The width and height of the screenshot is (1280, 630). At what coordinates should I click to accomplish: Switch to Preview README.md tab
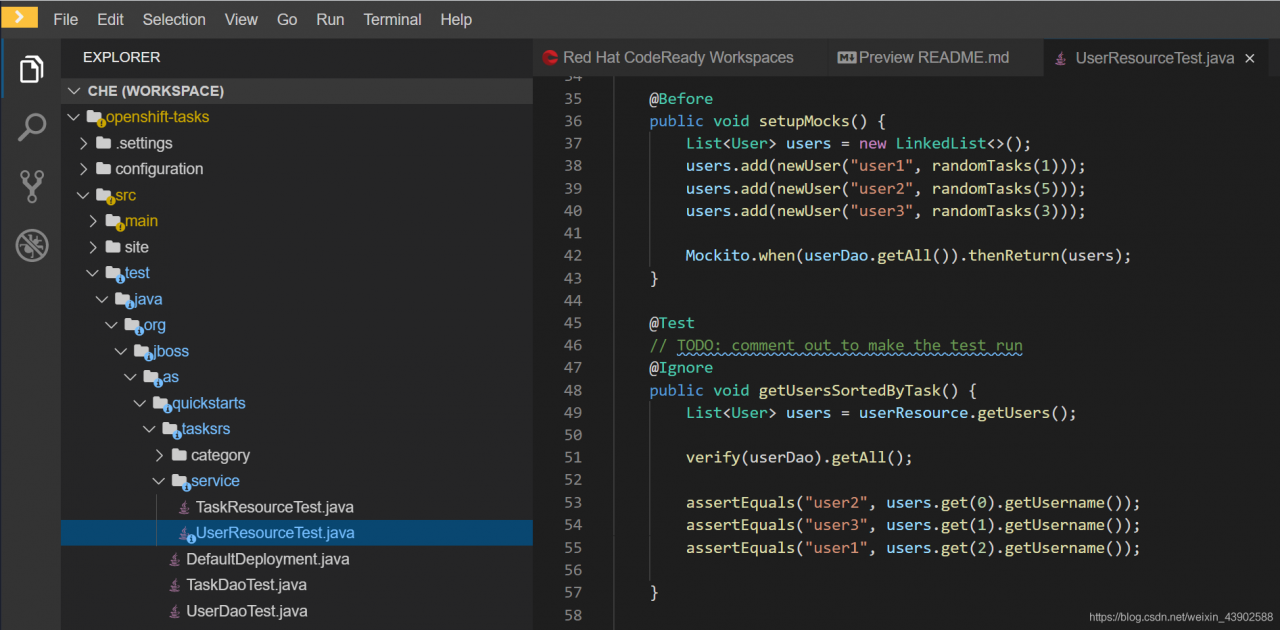(x=933, y=58)
